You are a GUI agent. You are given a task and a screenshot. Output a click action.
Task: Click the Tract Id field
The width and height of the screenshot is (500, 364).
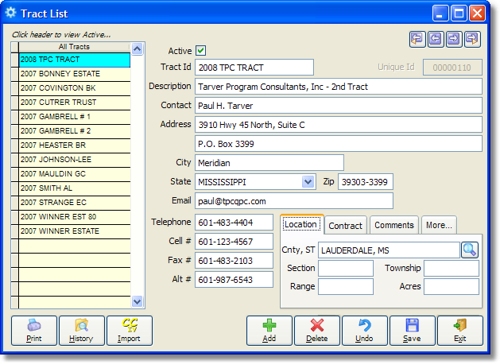pyautogui.click(x=254, y=68)
